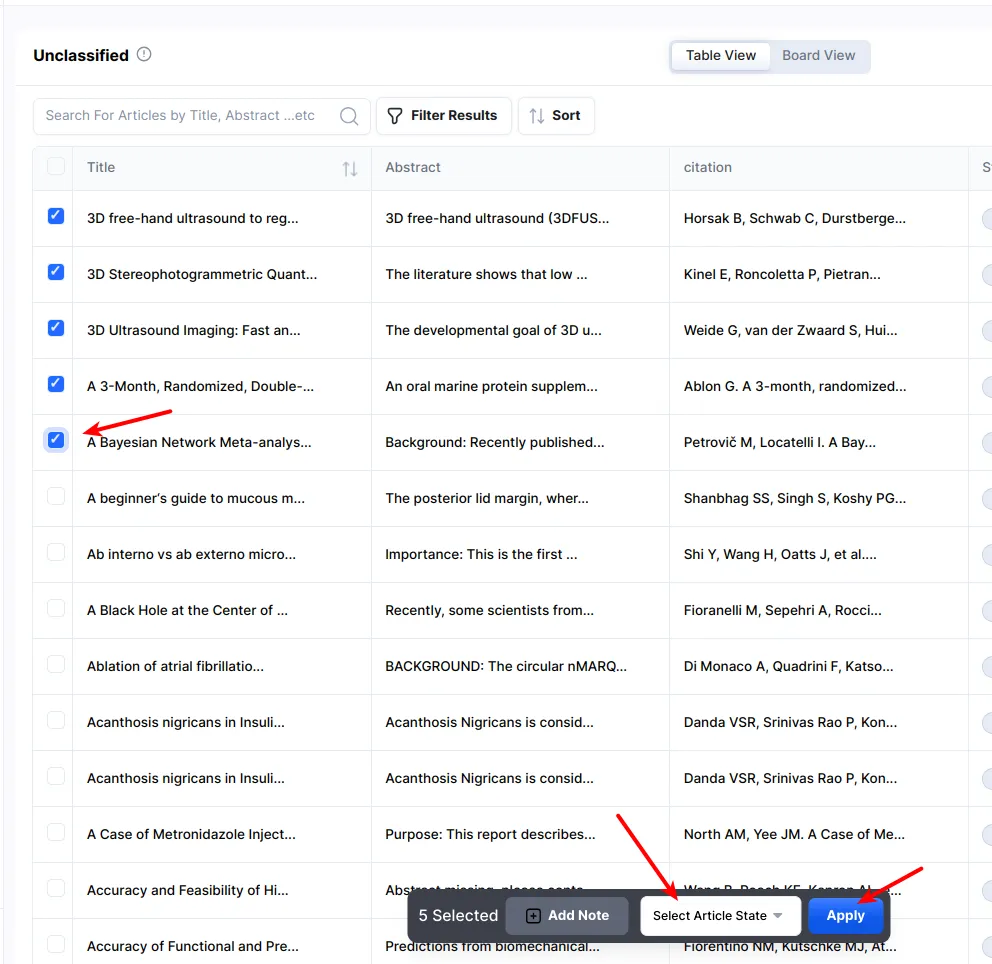Open the Select Article State dropdown

(x=718, y=916)
